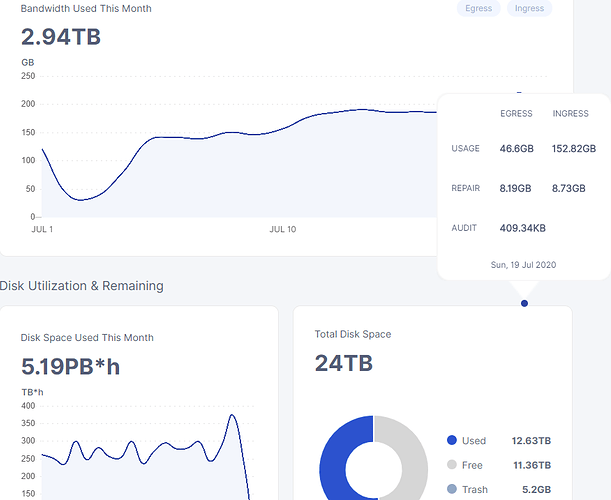Click the light gray Free legend dot
Screen dimensions: 611x500
pyautogui.click(x=452, y=465)
